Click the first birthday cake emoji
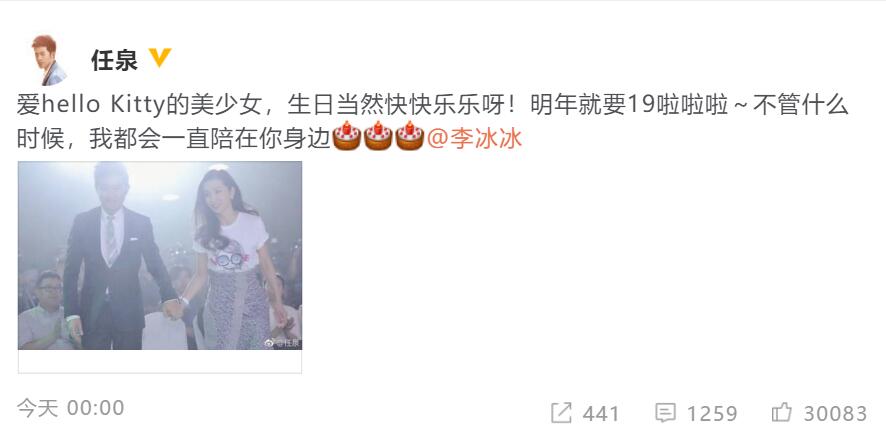 (346, 136)
